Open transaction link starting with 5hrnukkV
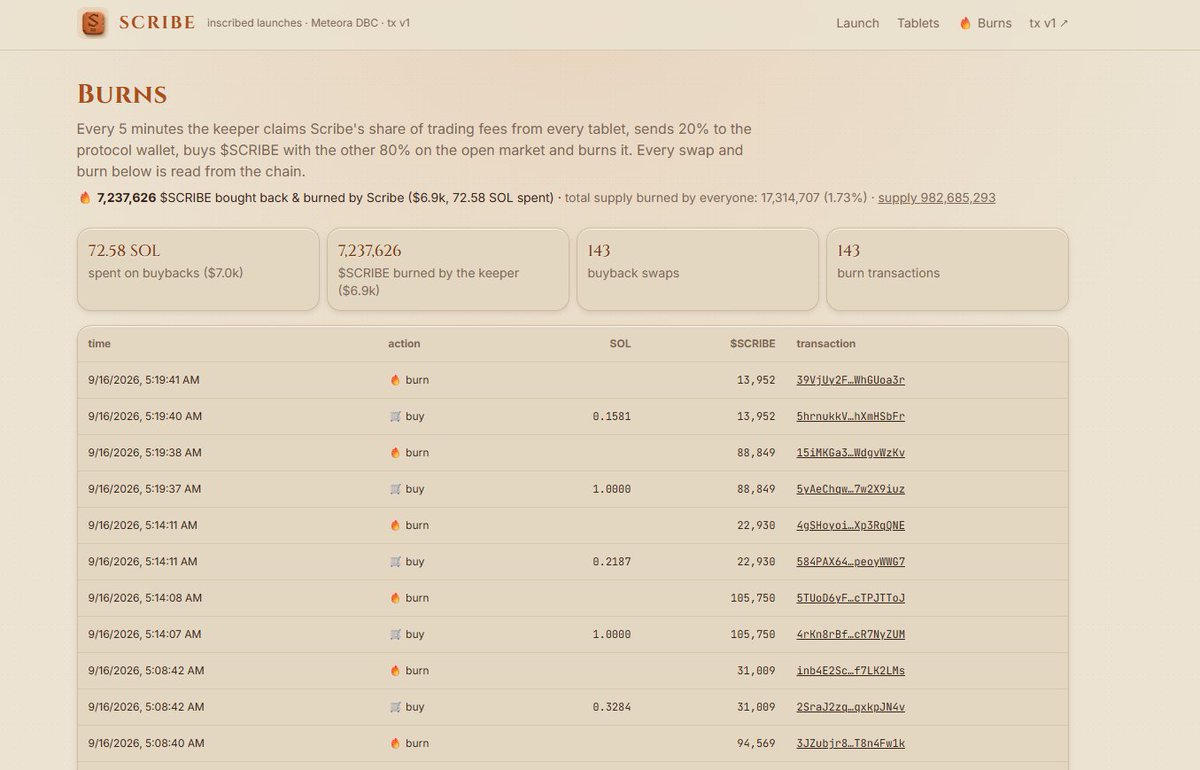Image resolution: width=1200 pixels, height=770 pixels. coord(851,416)
